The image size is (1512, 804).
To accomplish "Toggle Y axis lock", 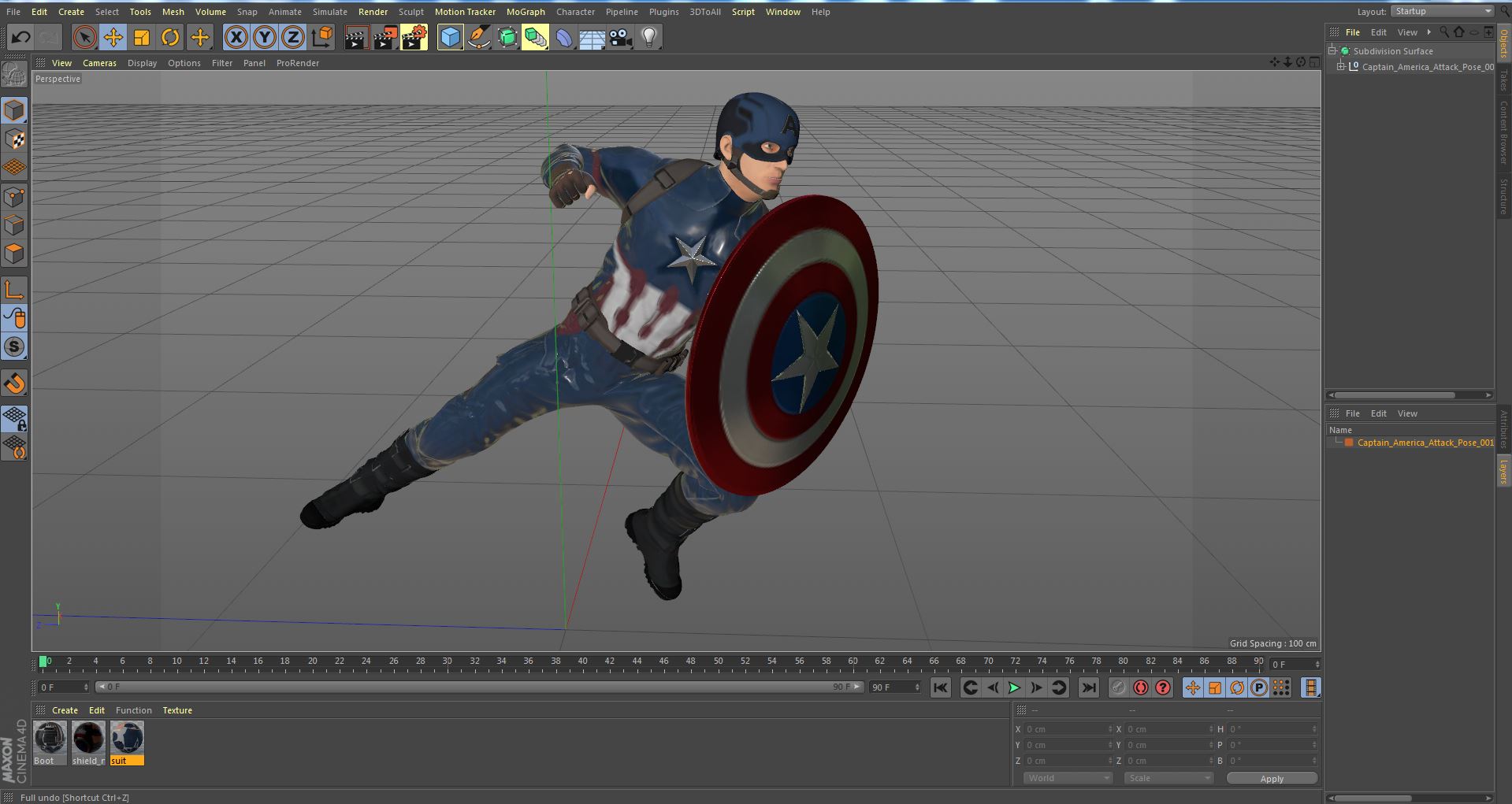I will pyautogui.click(x=265, y=37).
